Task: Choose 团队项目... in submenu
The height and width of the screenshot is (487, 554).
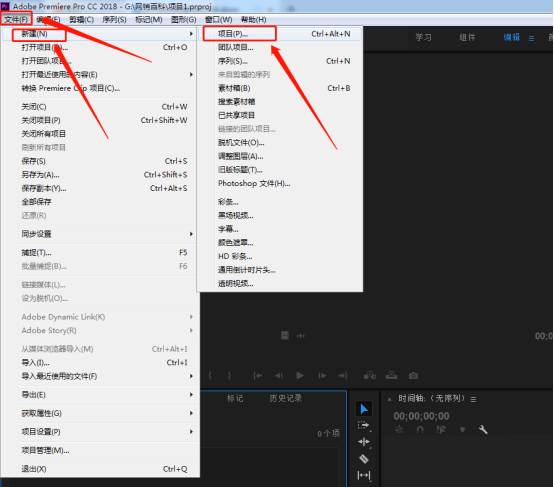Action: coord(279,47)
